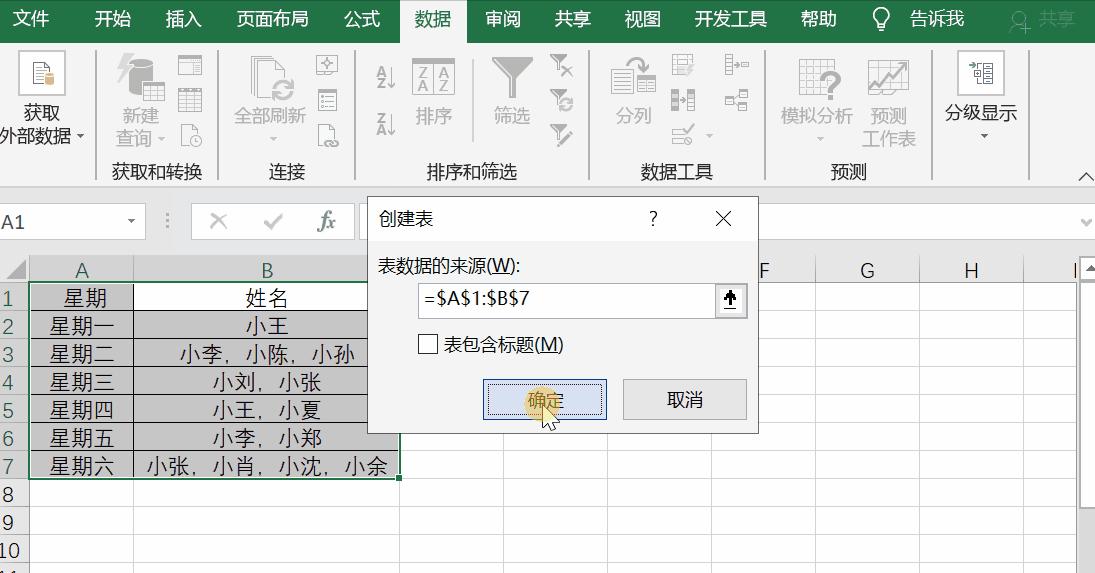Switch to the 视图 tab
This screenshot has height=573, width=1095.
(642, 19)
